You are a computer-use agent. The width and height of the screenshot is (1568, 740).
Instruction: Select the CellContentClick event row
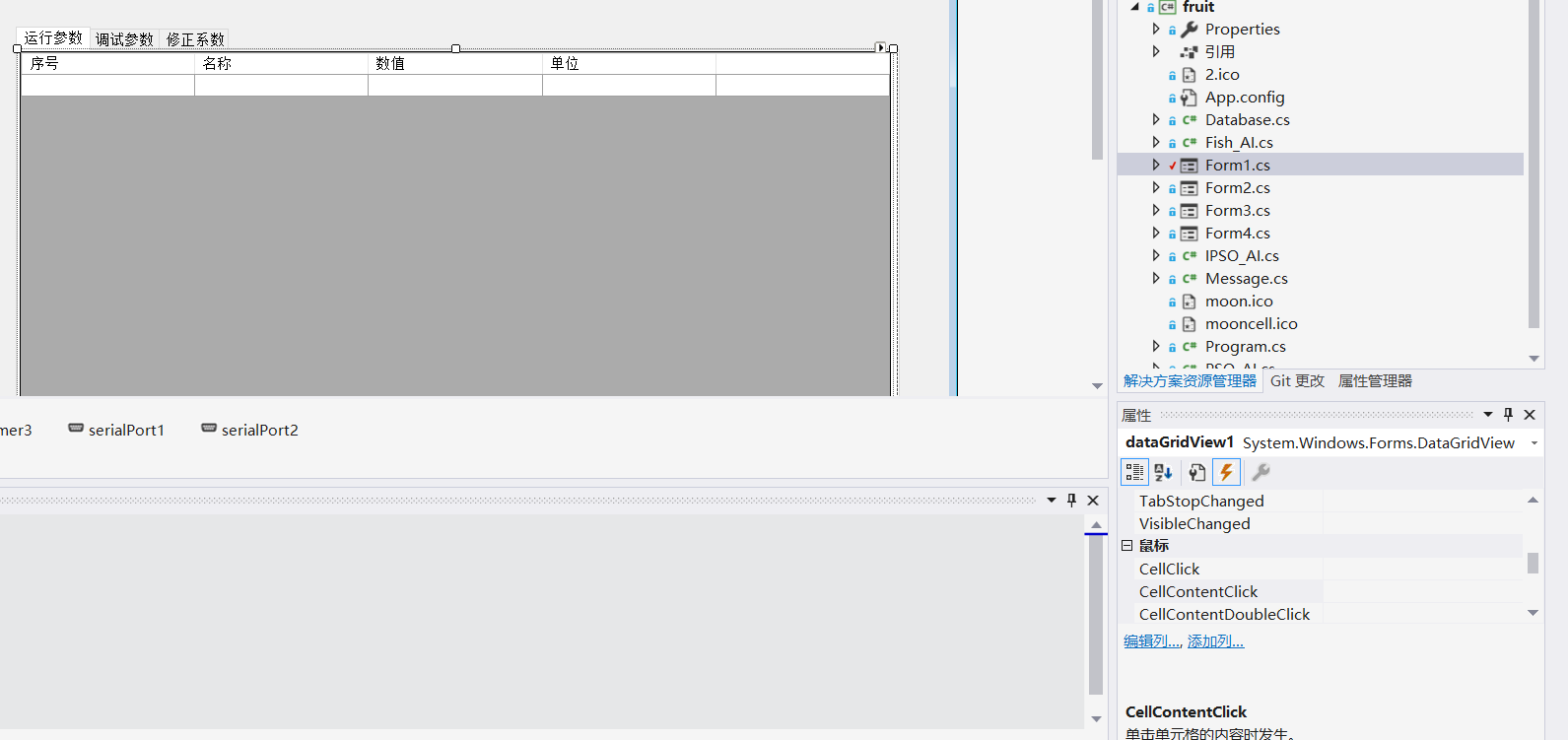[x=1321, y=592]
